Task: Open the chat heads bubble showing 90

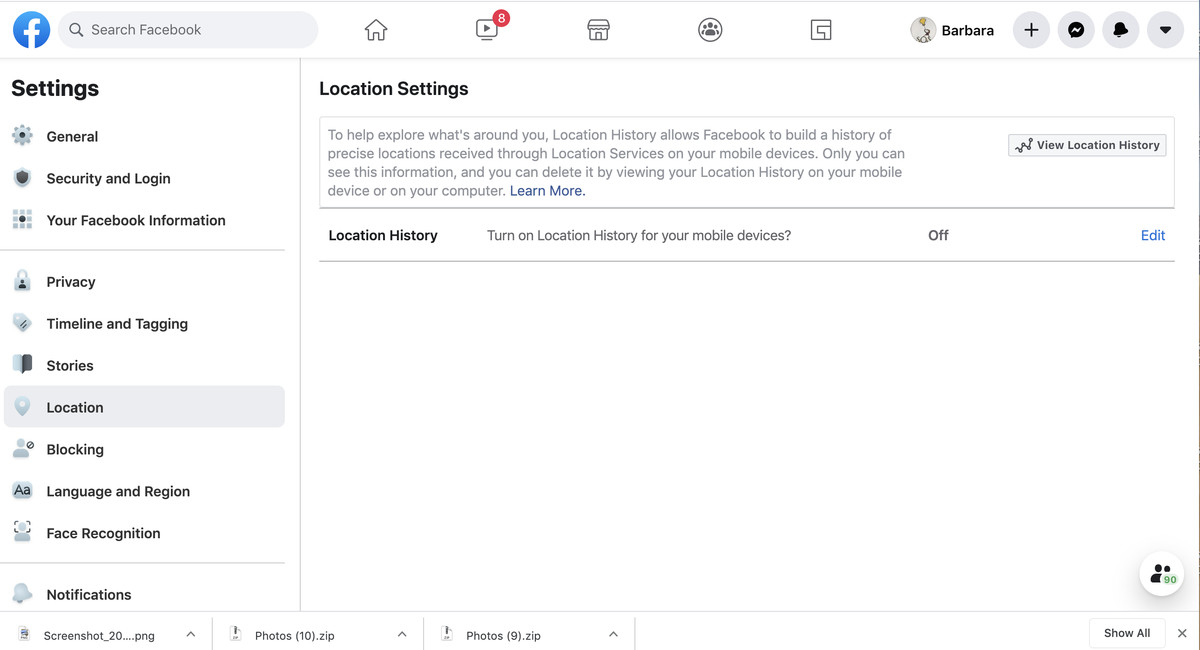Action: [x=1161, y=573]
